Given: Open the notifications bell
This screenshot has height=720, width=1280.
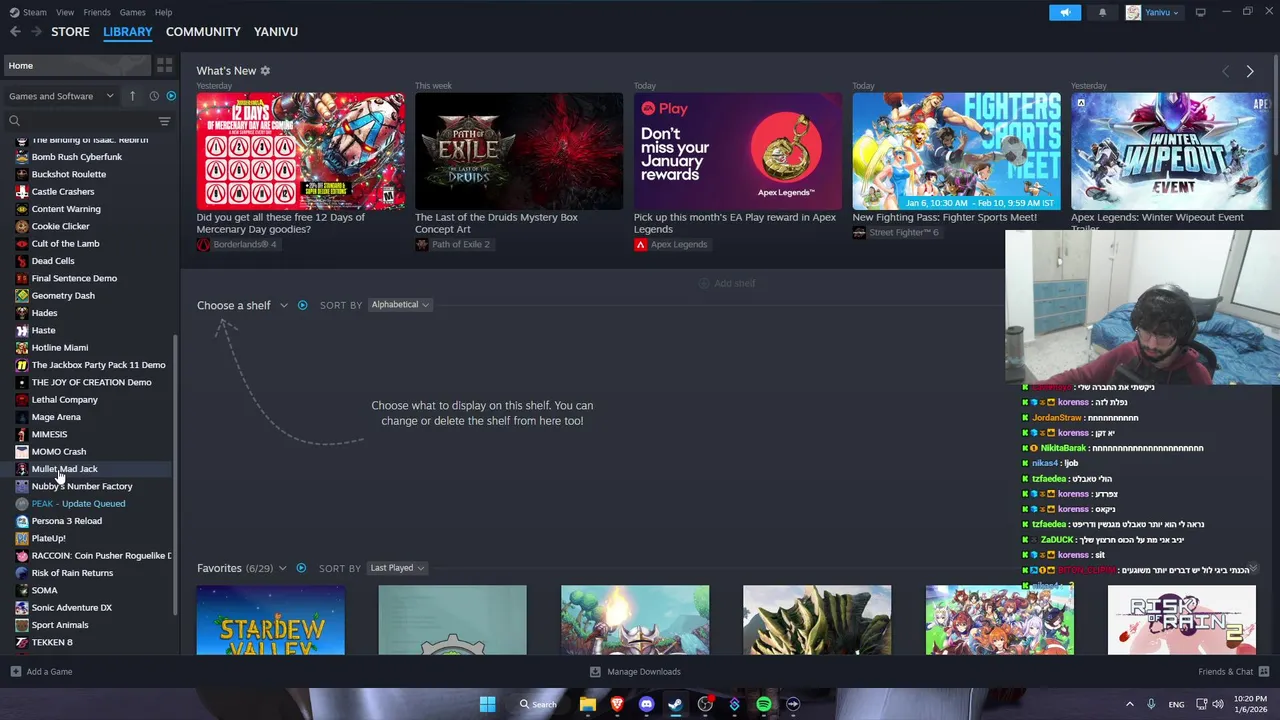Looking at the screenshot, I should tap(1102, 12).
